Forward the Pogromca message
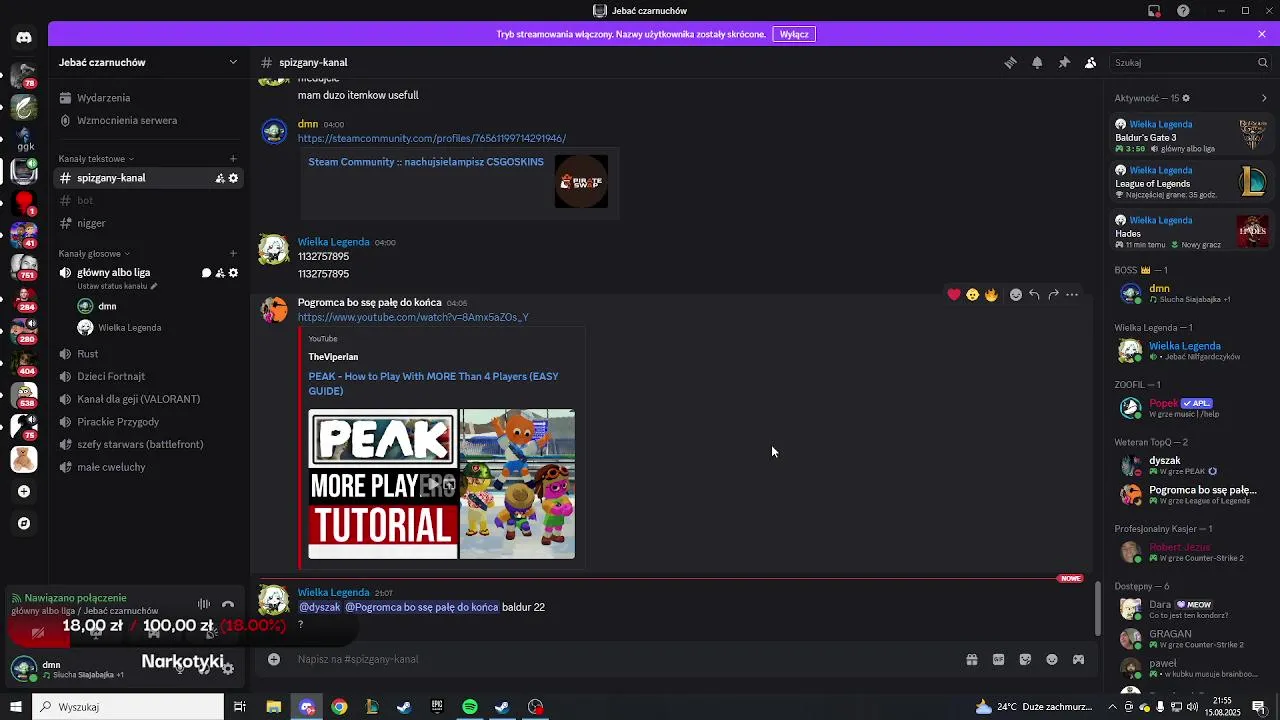This screenshot has height=720, width=1280. click(1053, 295)
